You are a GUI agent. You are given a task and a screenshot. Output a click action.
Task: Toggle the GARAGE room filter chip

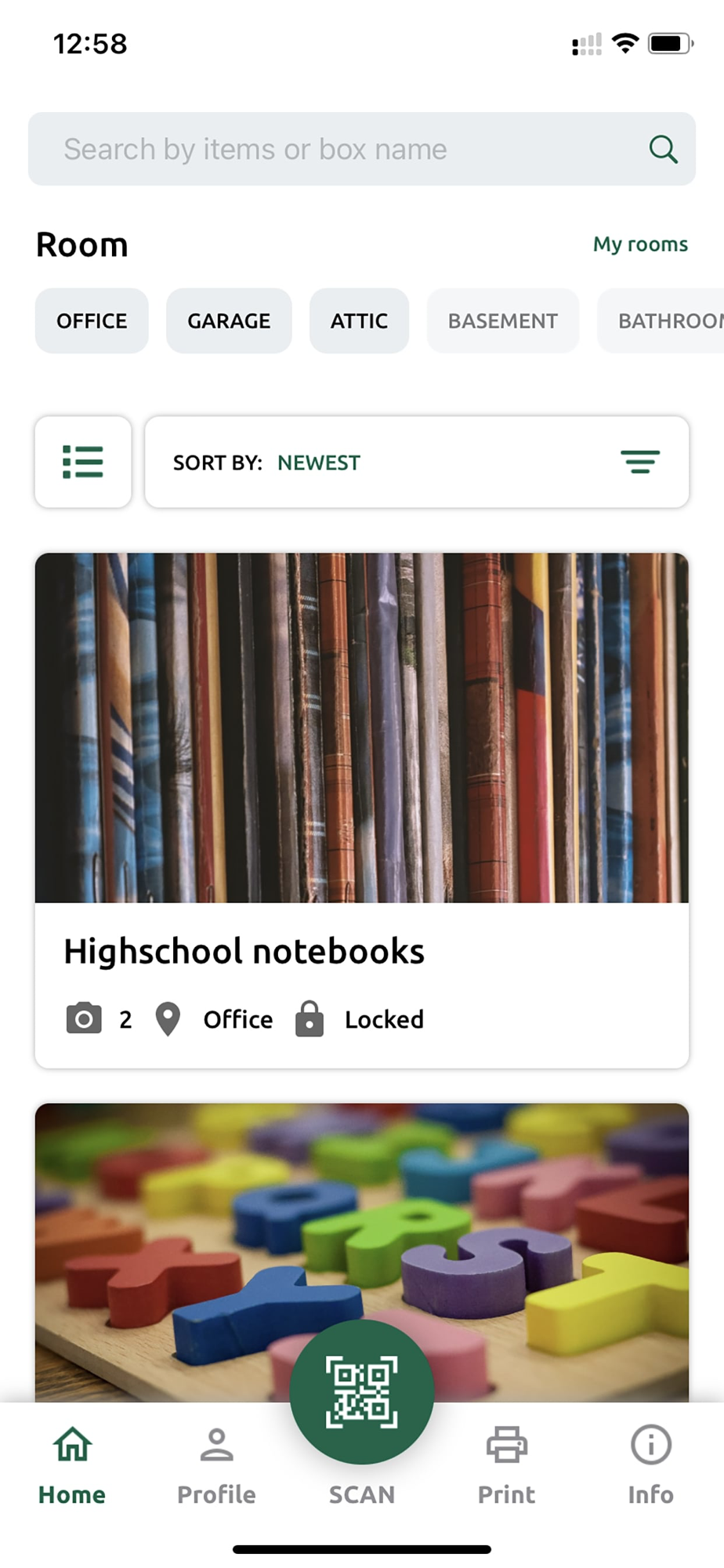tap(229, 321)
